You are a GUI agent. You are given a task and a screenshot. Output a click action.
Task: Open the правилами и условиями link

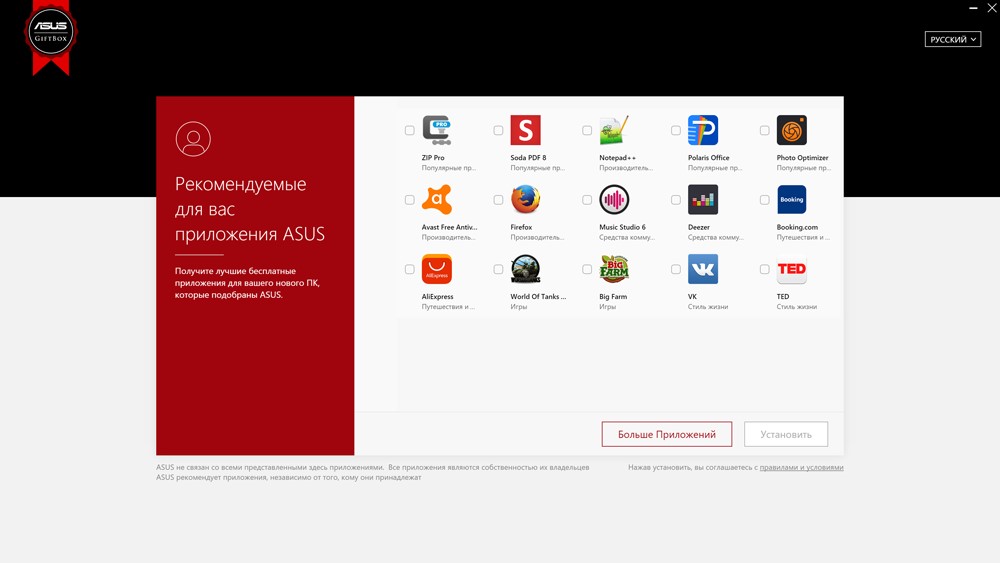click(801, 467)
